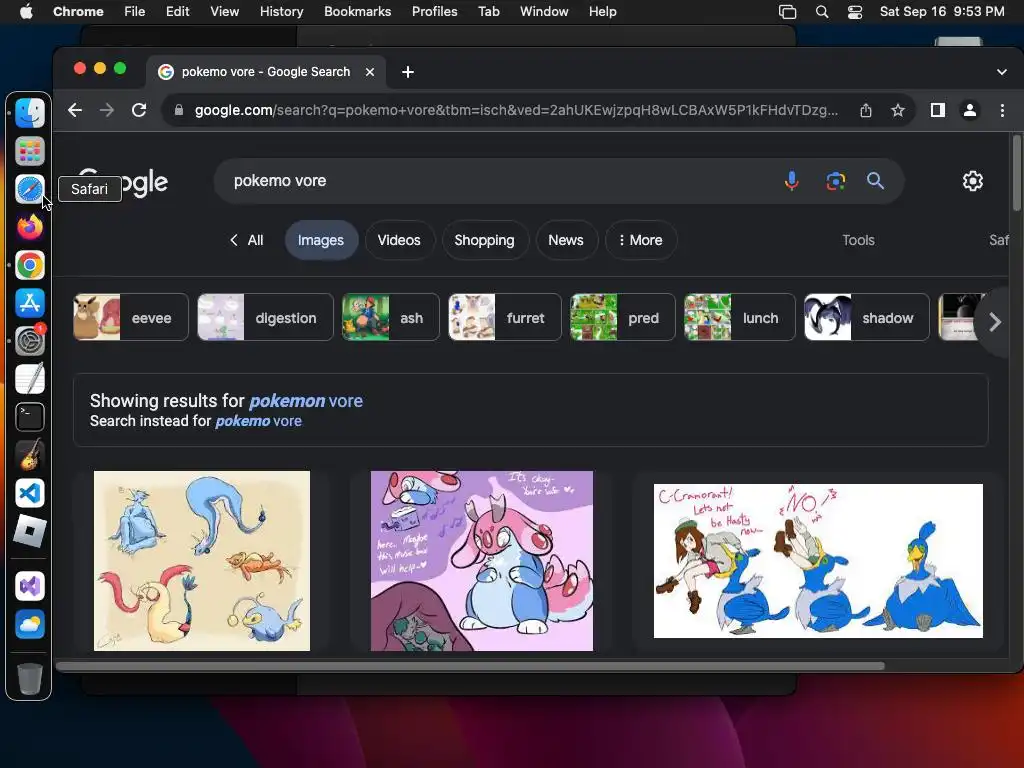The image size is (1024, 768).
Task: Open Roblox Studio from the Dock
Action: point(29,531)
